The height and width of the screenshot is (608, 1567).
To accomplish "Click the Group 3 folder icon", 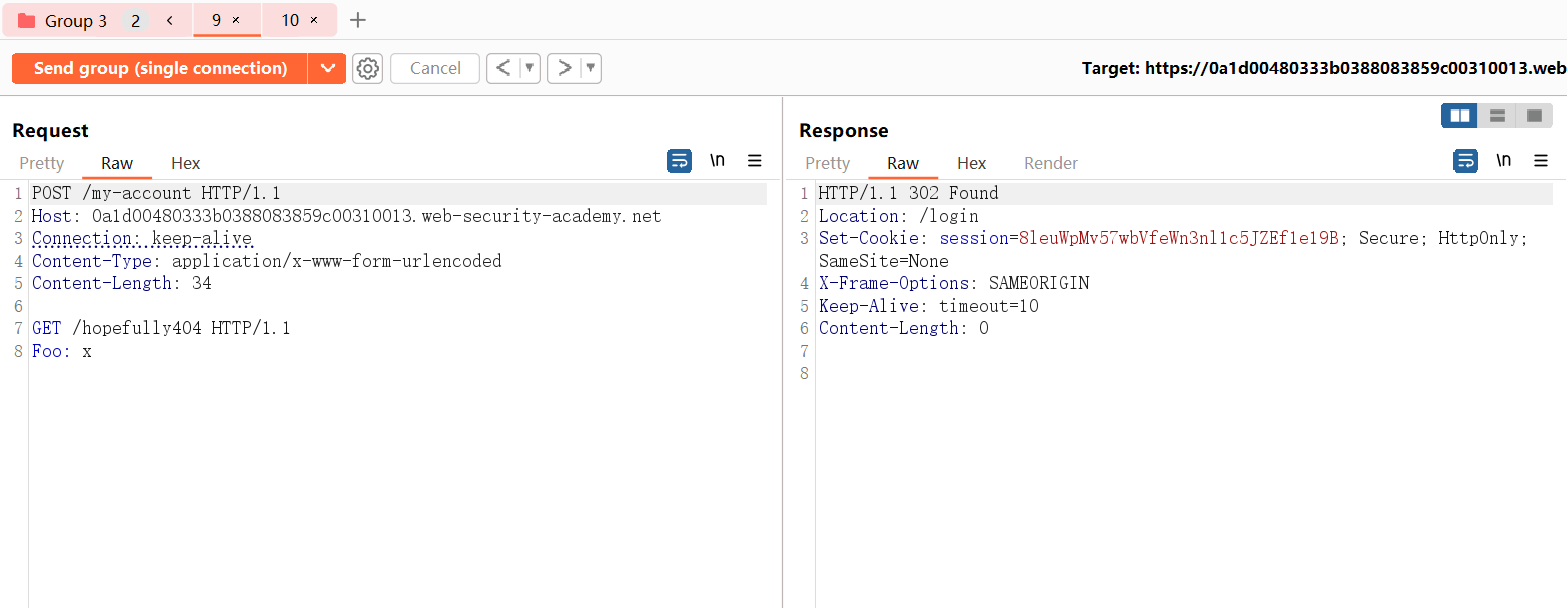I will coord(27,20).
